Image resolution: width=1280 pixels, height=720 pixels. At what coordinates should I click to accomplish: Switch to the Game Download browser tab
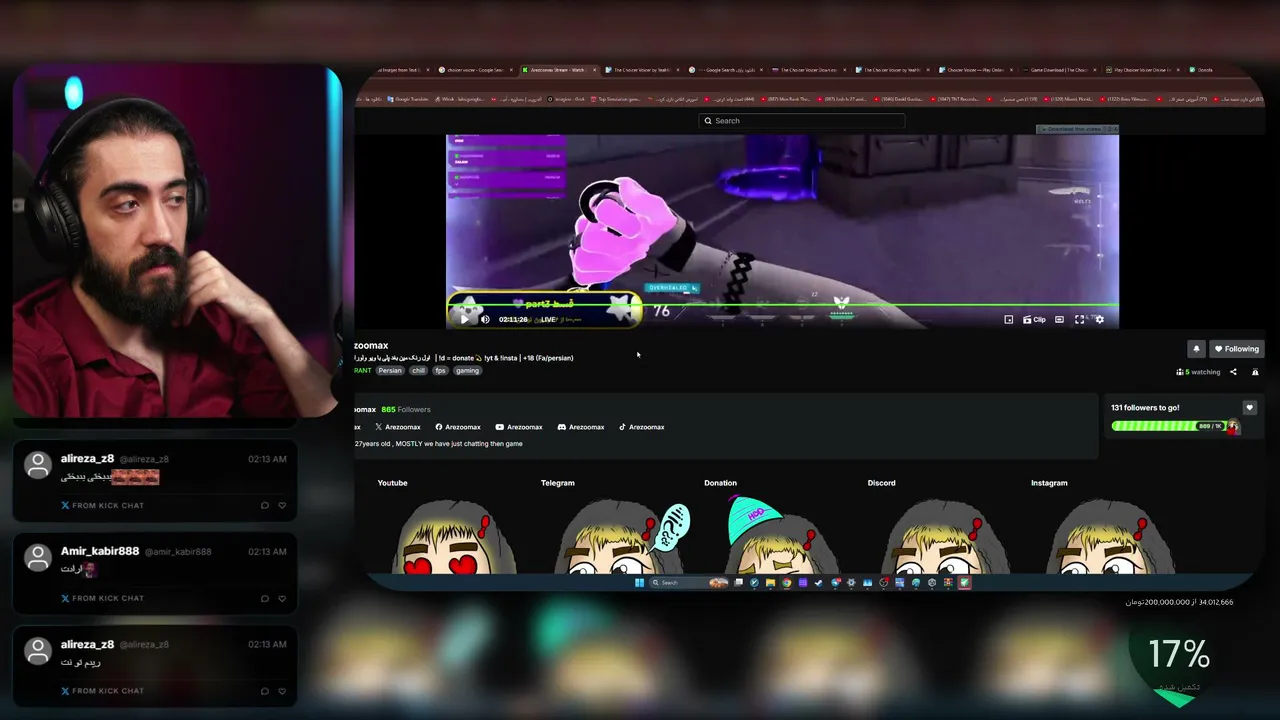click(1058, 70)
